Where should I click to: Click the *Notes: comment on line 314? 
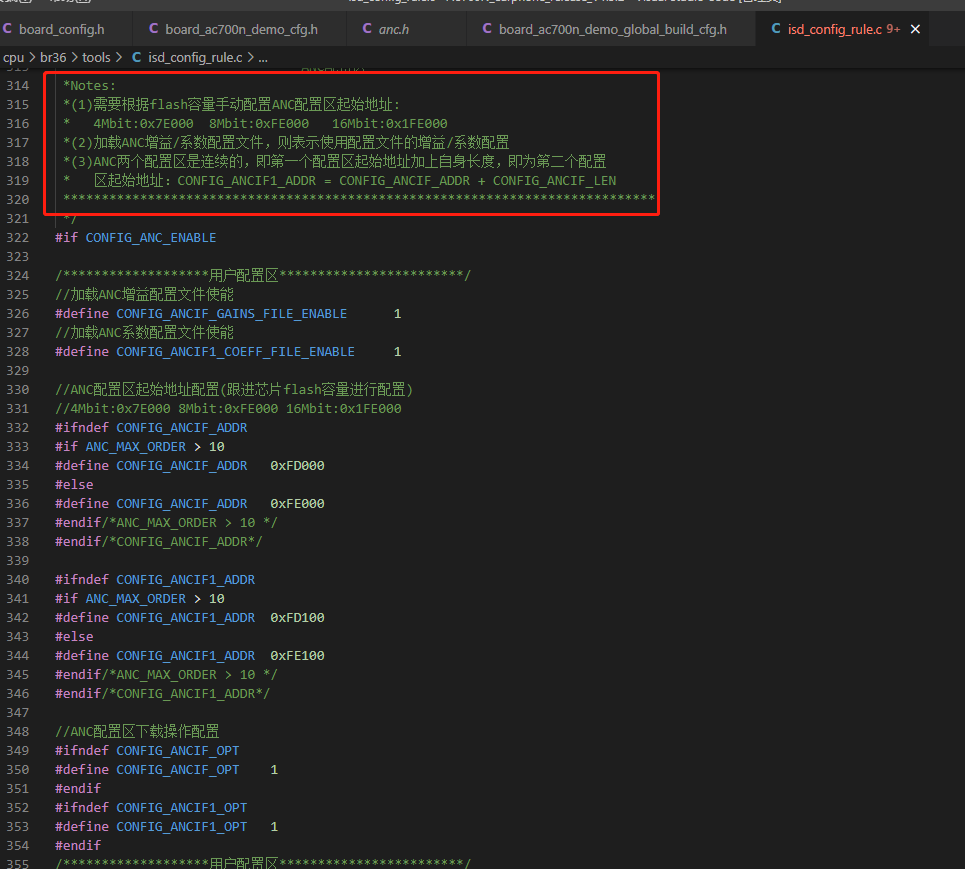pos(89,86)
